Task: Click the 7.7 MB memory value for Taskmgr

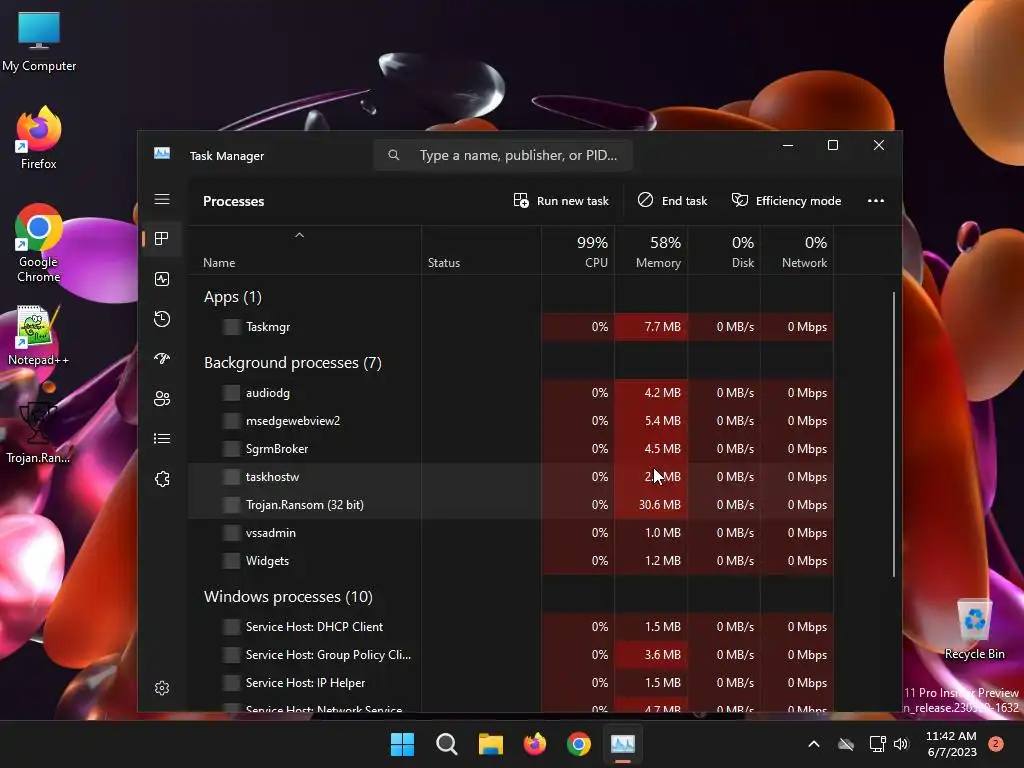Action: 662,327
